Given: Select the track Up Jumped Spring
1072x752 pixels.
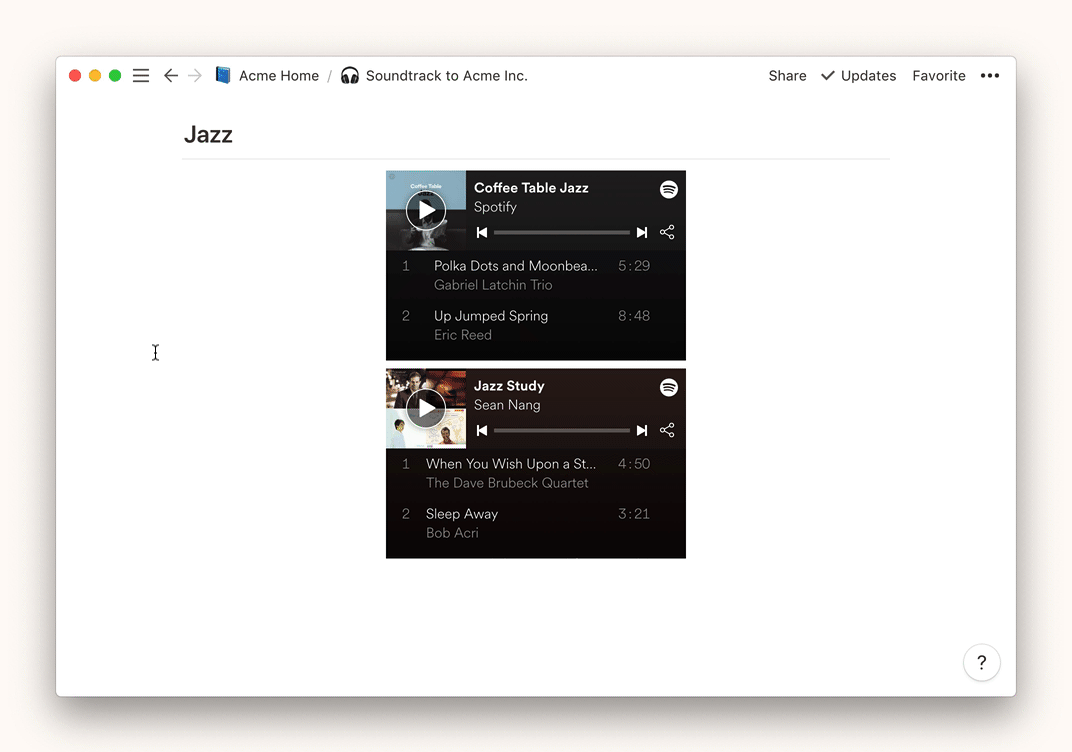Looking at the screenshot, I should [491, 316].
